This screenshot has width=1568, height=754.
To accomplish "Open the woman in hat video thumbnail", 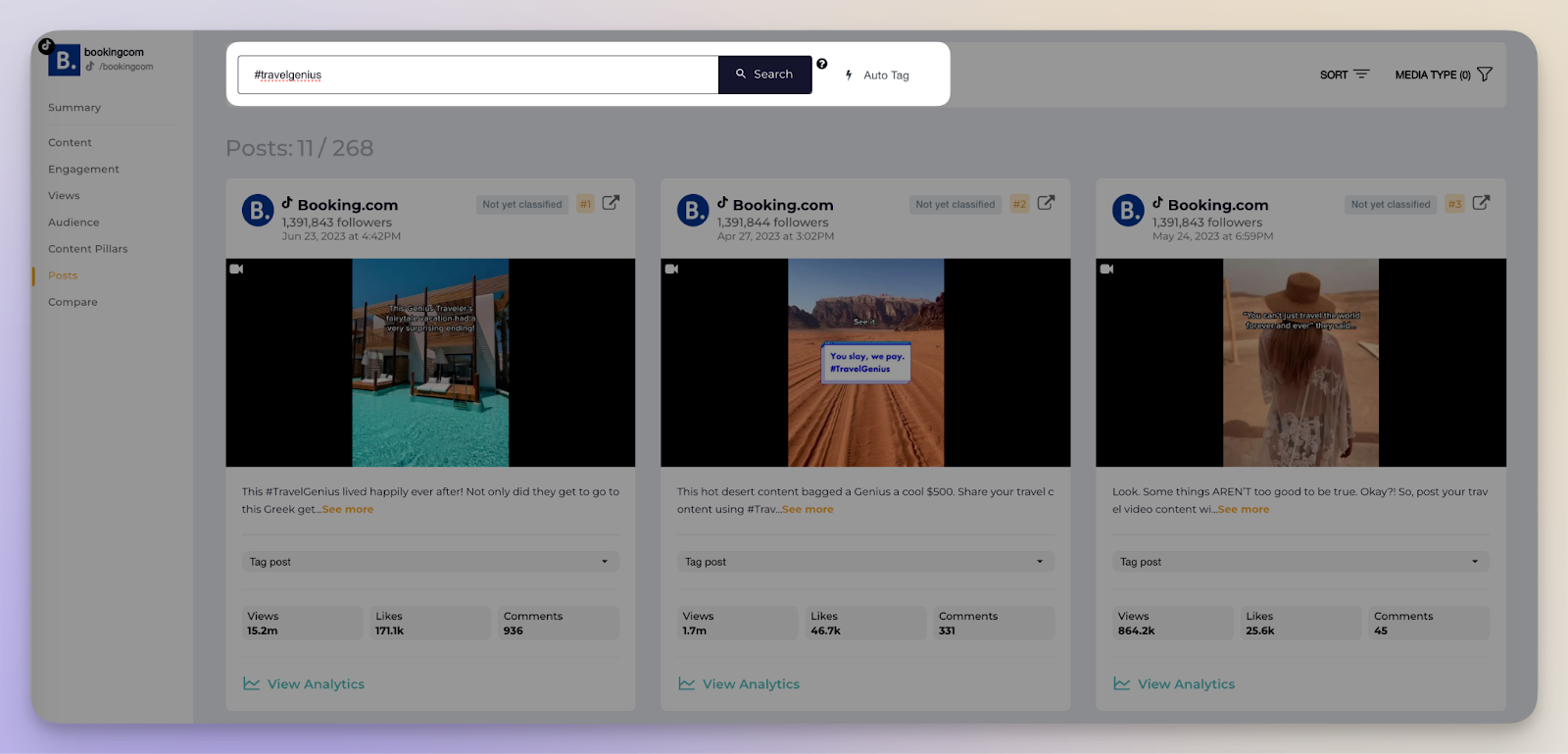I will (1300, 363).
